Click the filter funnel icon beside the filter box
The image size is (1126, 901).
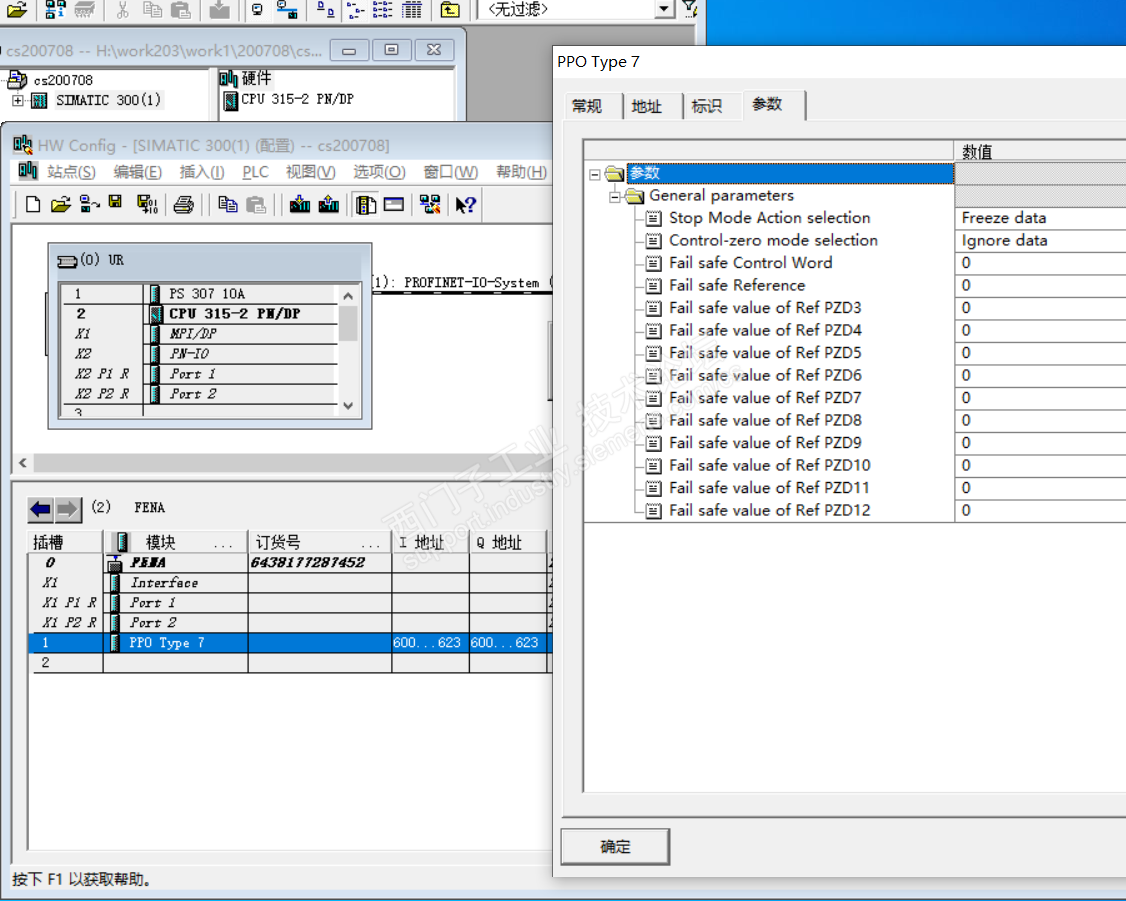tap(689, 9)
